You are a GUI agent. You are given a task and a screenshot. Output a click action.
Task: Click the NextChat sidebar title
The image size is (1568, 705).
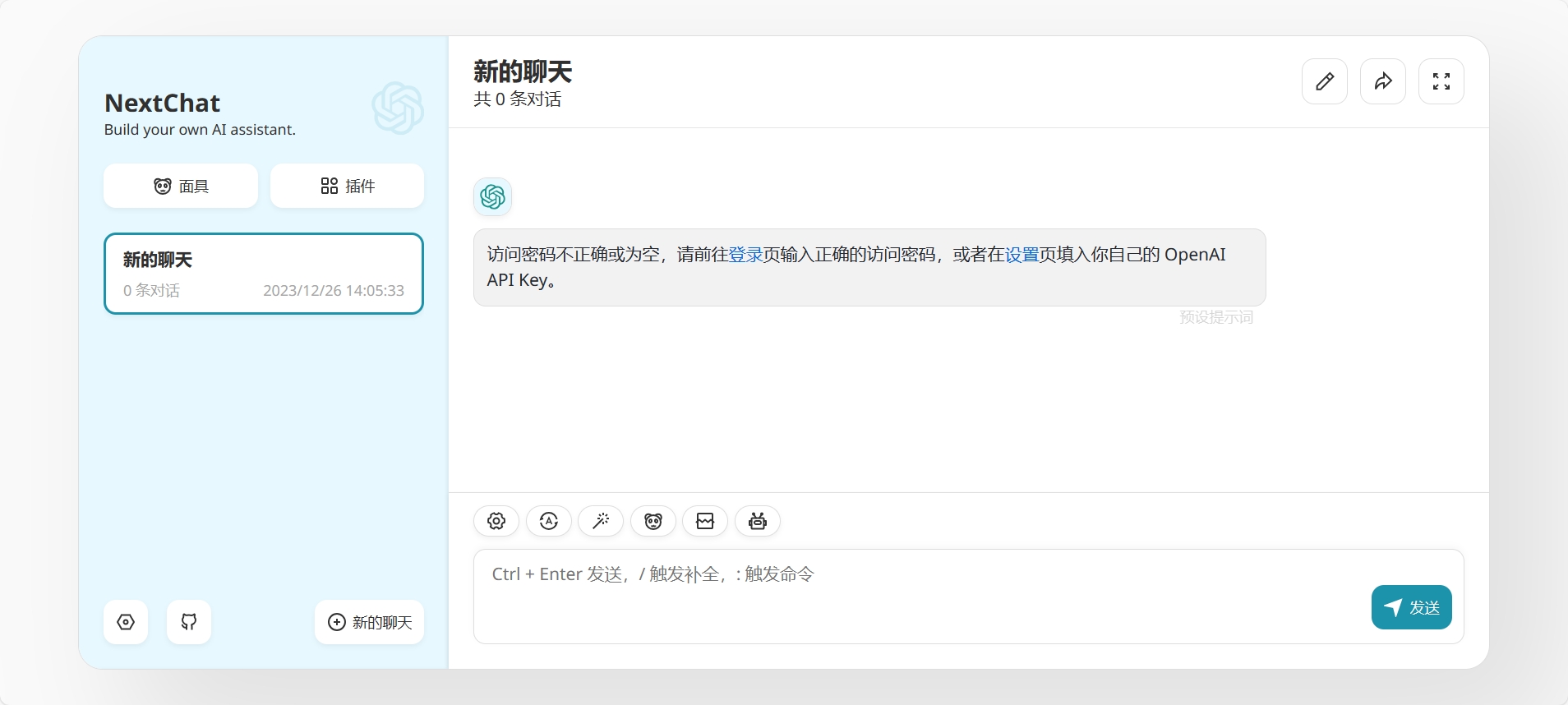(163, 103)
